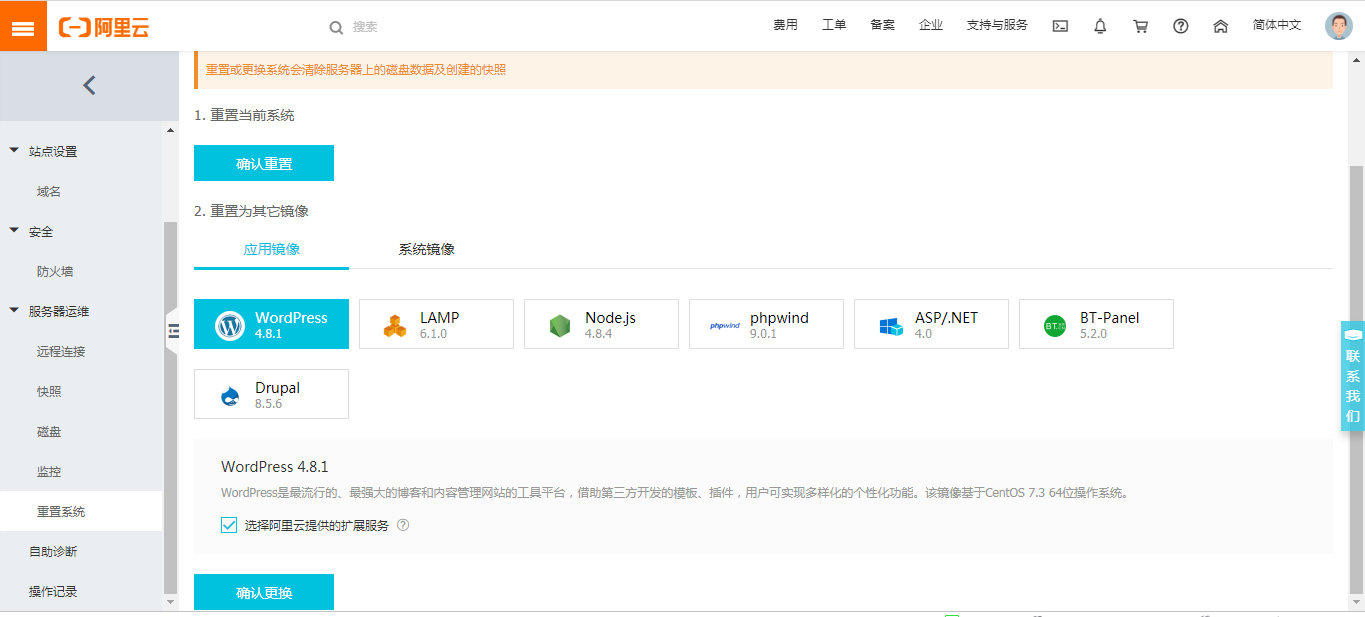Click the ASP/.NET Windows icon
Screen dimensions: 1365x617
coord(890,326)
